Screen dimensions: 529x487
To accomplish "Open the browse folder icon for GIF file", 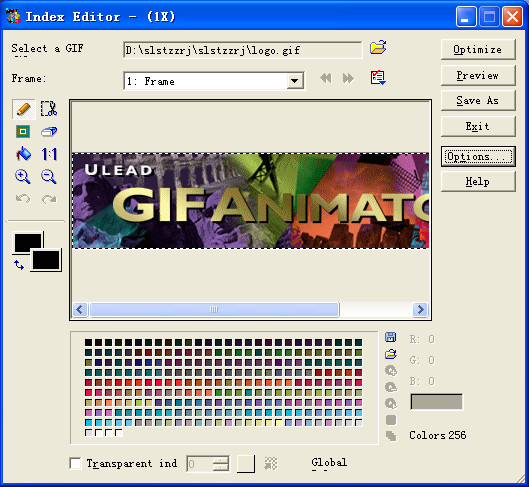I will [378, 47].
